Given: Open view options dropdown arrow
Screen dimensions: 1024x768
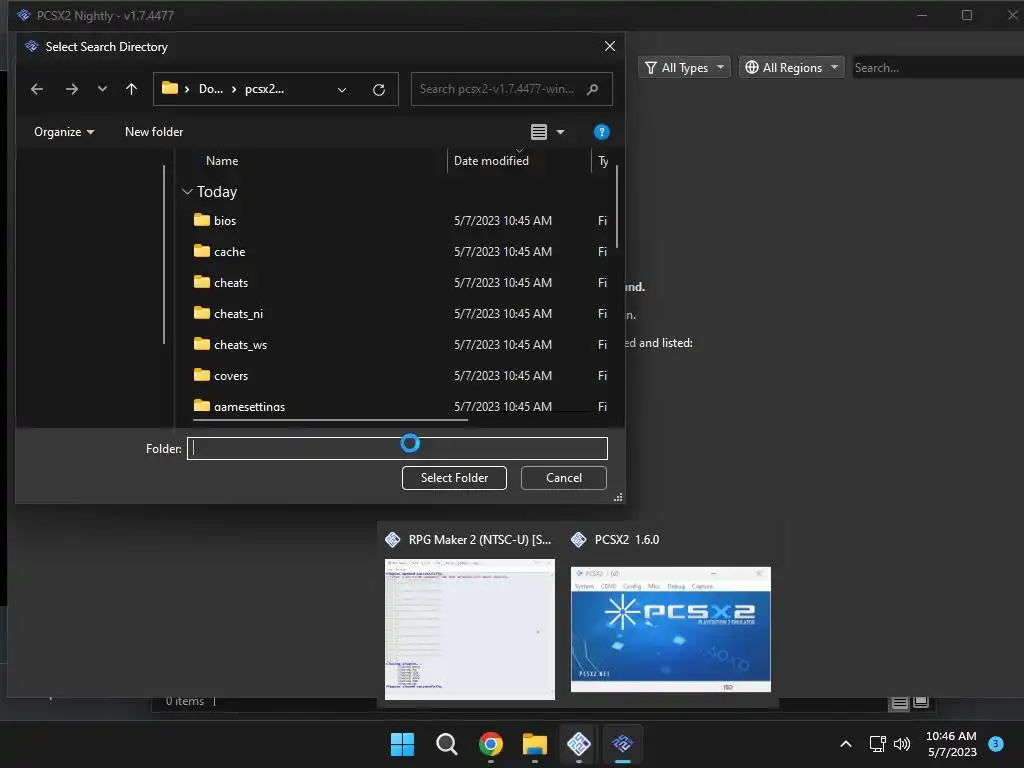Looking at the screenshot, I should pyautogui.click(x=560, y=132).
